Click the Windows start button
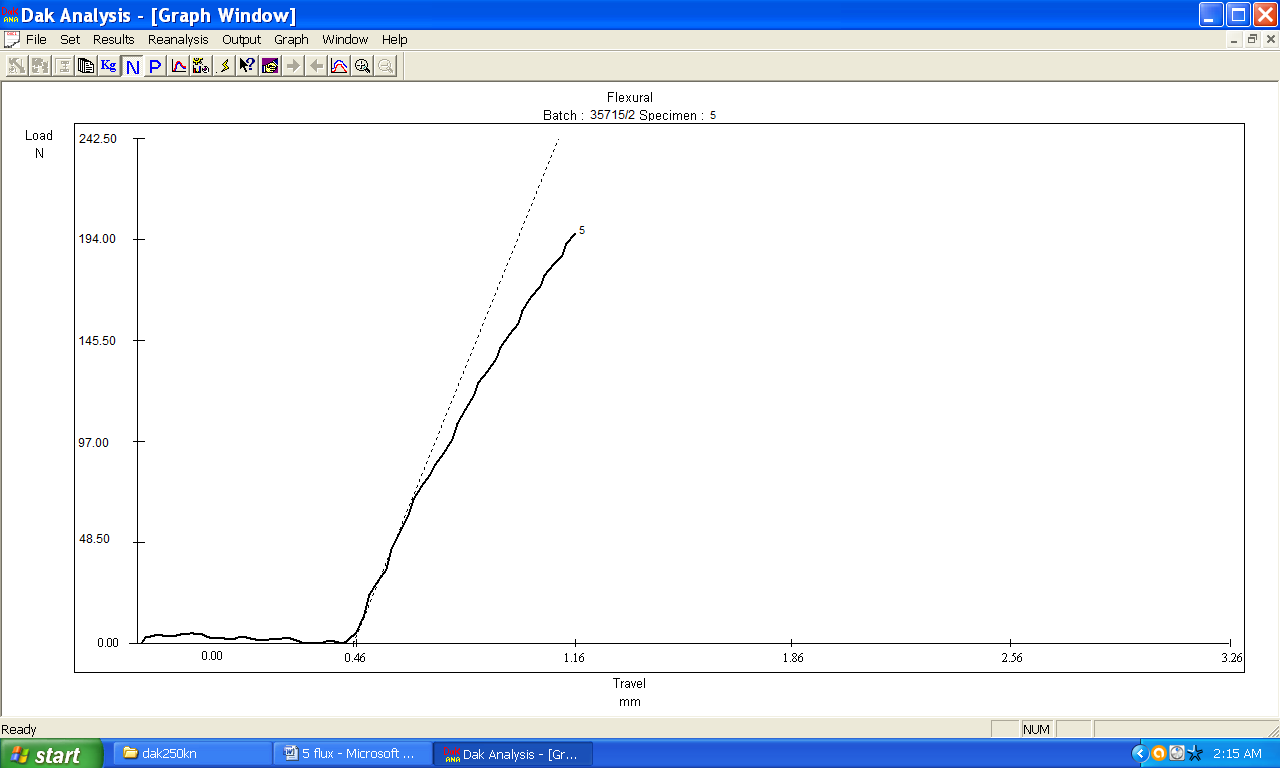This screenshot has height=768, width=1280. click(x=51, y=754)
